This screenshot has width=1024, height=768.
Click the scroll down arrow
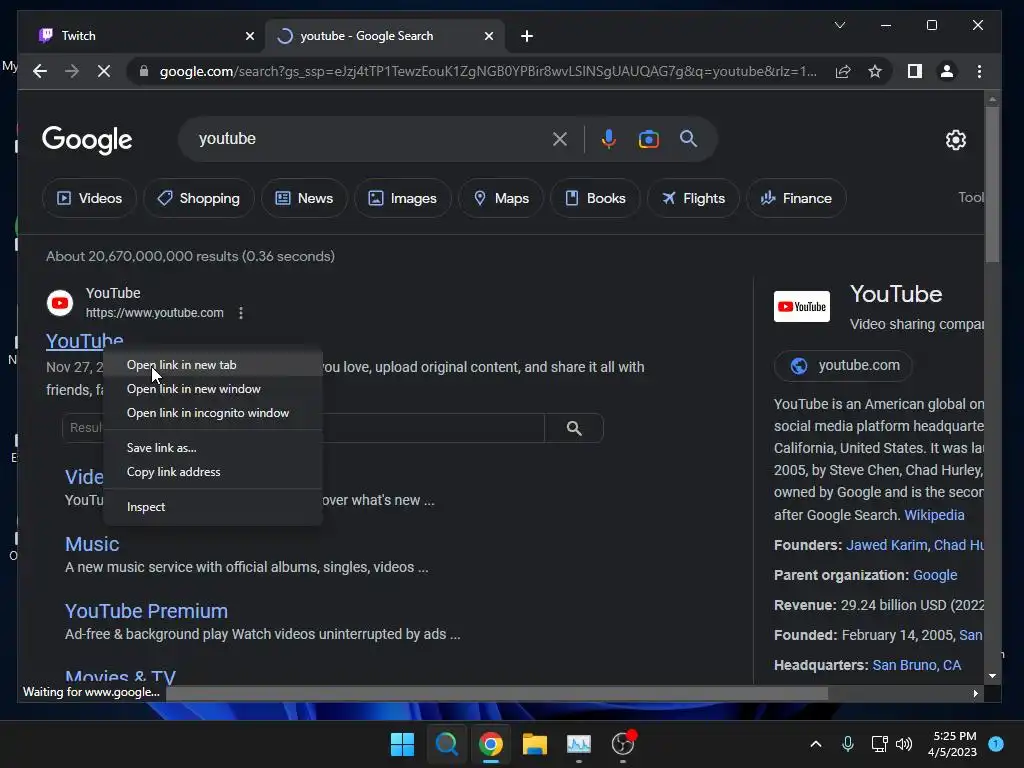tap(993, 676)
